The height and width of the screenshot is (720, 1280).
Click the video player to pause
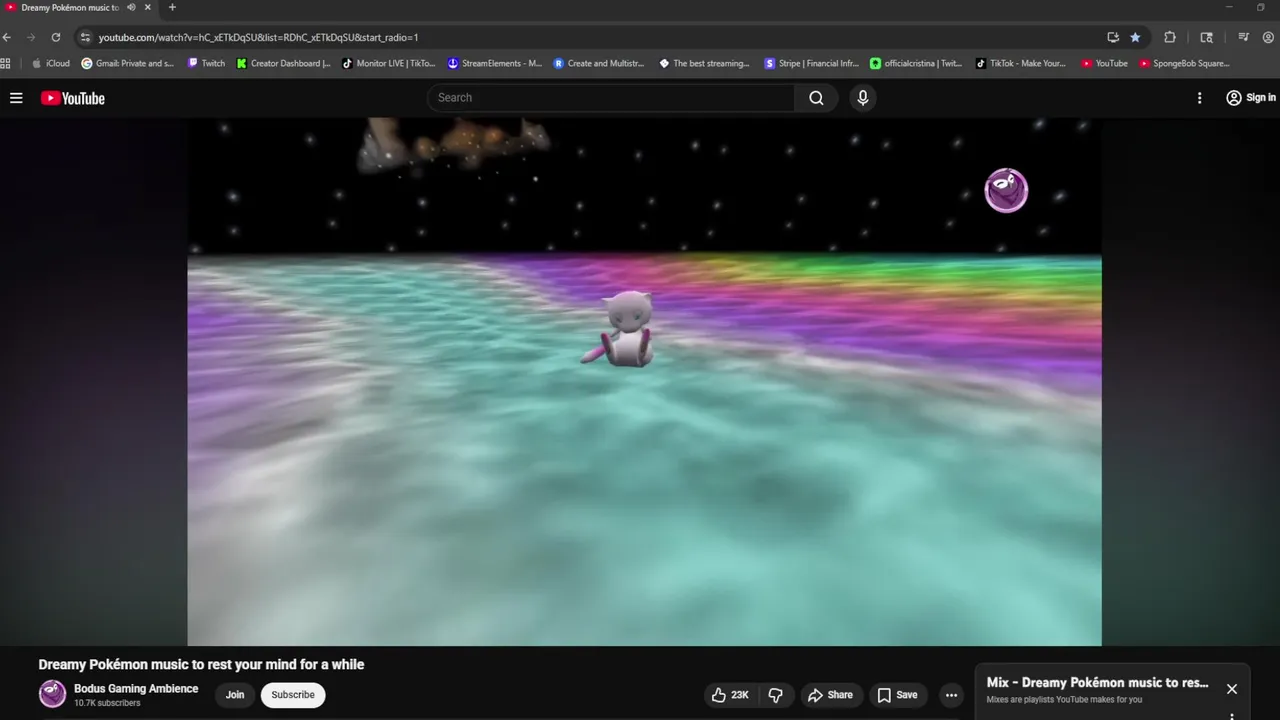click(x=644, y=382)
